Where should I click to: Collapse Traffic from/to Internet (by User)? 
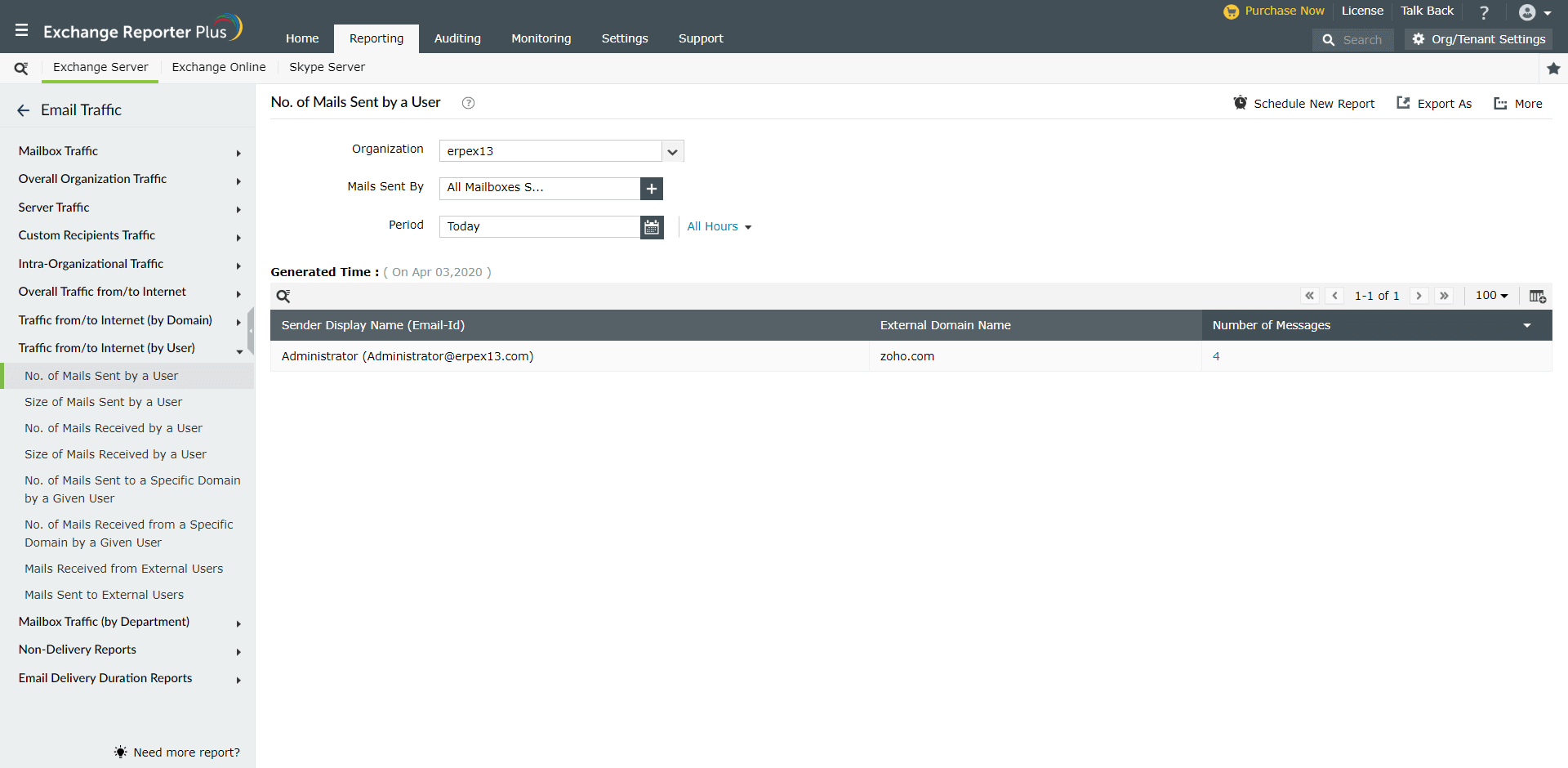point(238,351)
